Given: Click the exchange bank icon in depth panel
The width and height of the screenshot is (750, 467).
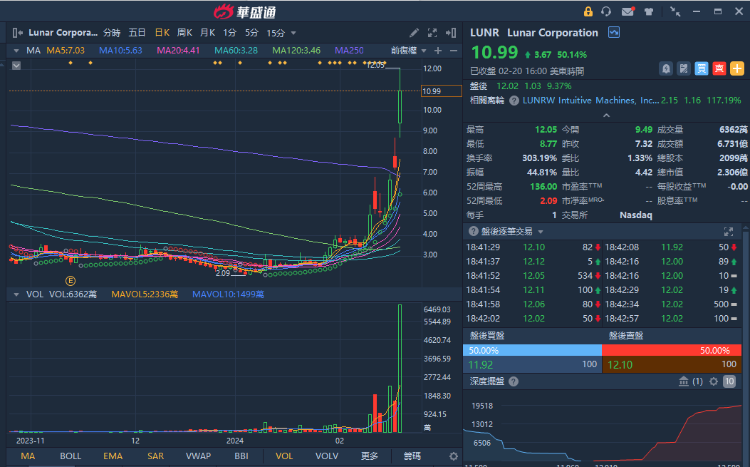Looking at the screenshot, I should 684,381.
